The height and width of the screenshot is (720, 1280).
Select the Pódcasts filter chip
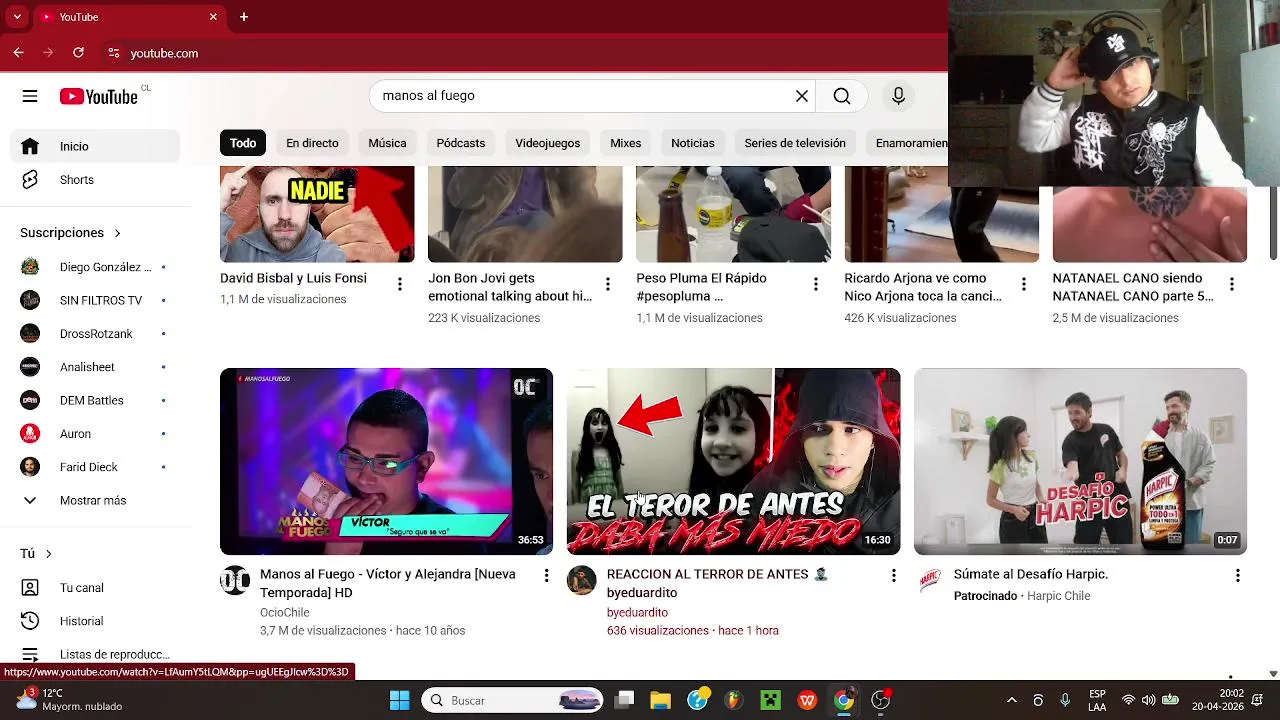(x=461, y=143)
